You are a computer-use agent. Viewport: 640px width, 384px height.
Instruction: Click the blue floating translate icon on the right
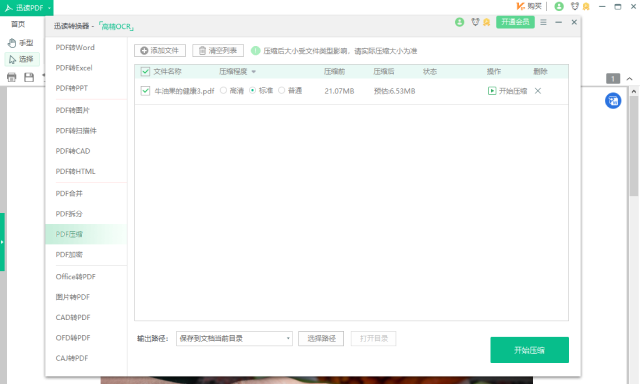pos(613,101)
